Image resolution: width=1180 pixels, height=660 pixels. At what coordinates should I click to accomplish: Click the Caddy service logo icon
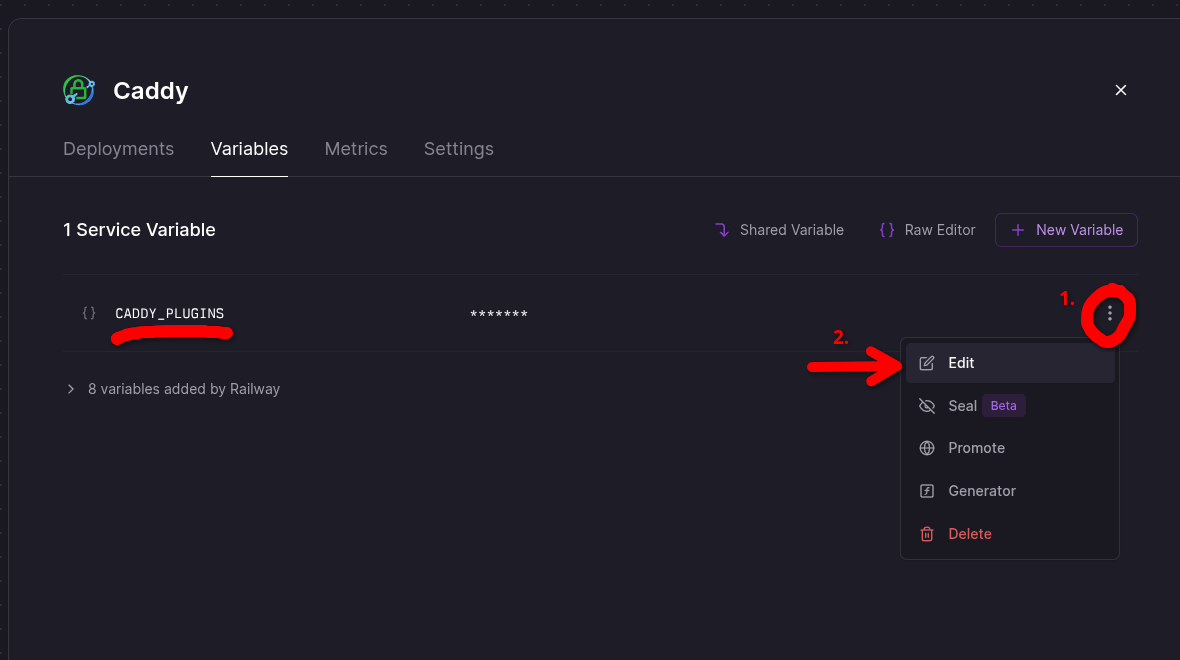click(x=79, y=90)
